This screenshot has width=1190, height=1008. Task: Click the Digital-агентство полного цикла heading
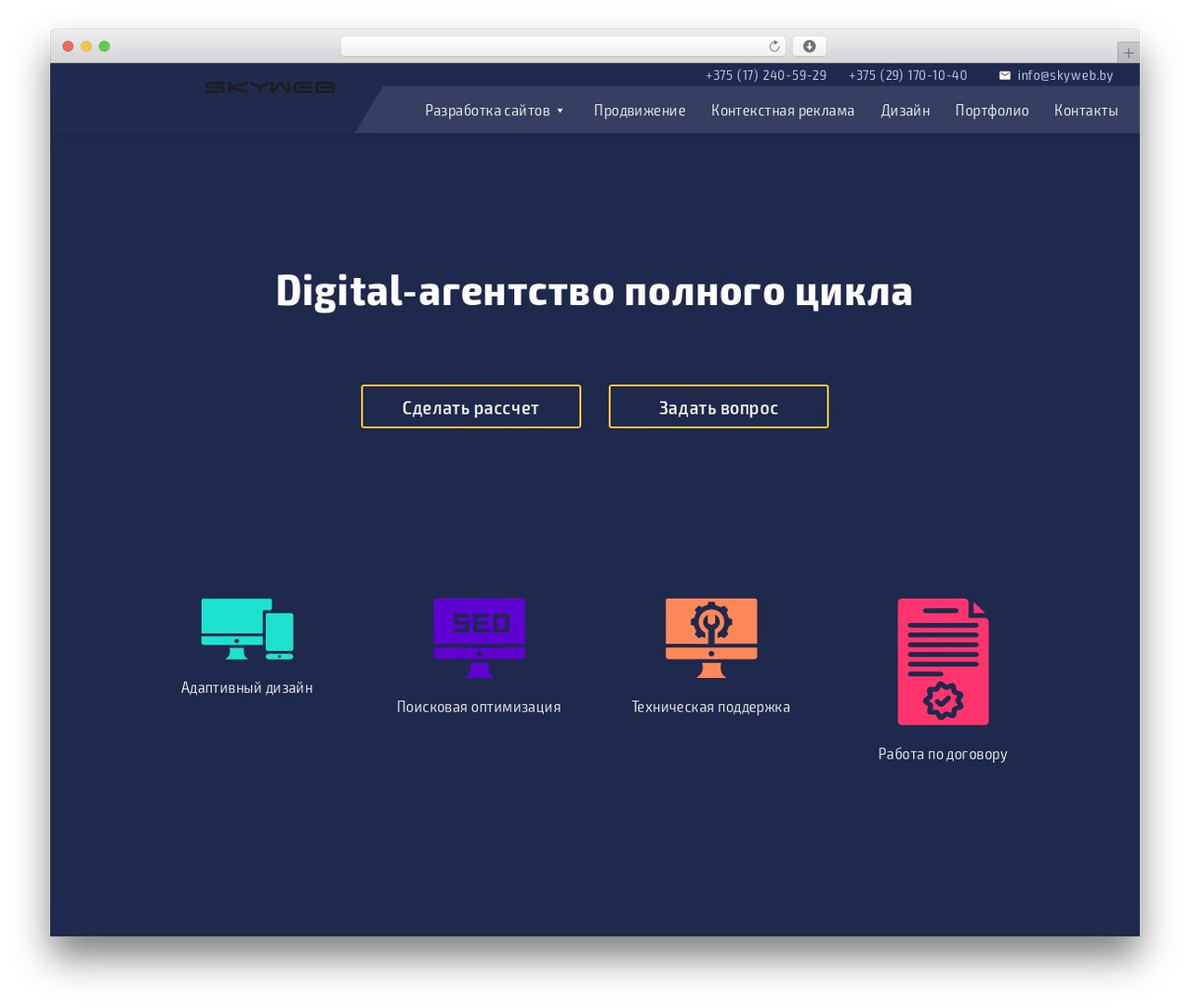tap(594, 291)
